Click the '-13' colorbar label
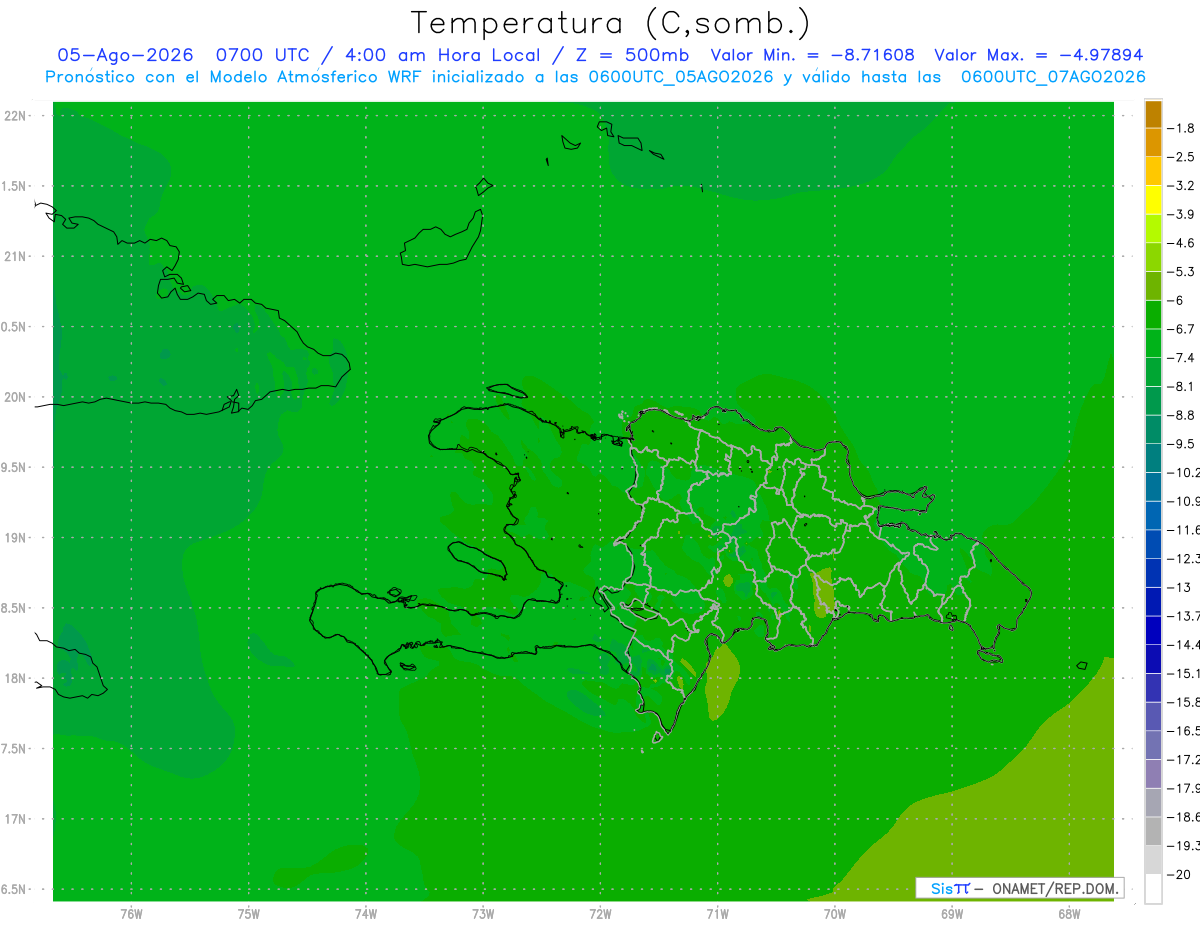 click(x=1179, y=587)
